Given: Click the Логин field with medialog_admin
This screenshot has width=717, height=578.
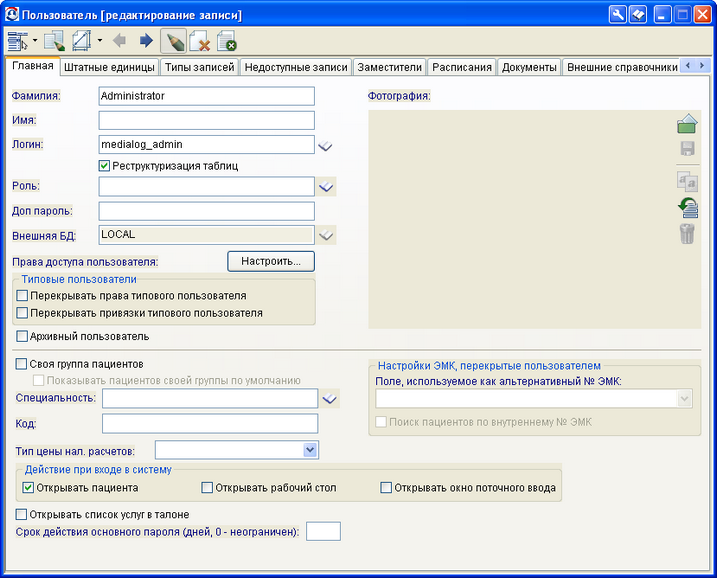Looking at the screenshot, I should (207, 144).
